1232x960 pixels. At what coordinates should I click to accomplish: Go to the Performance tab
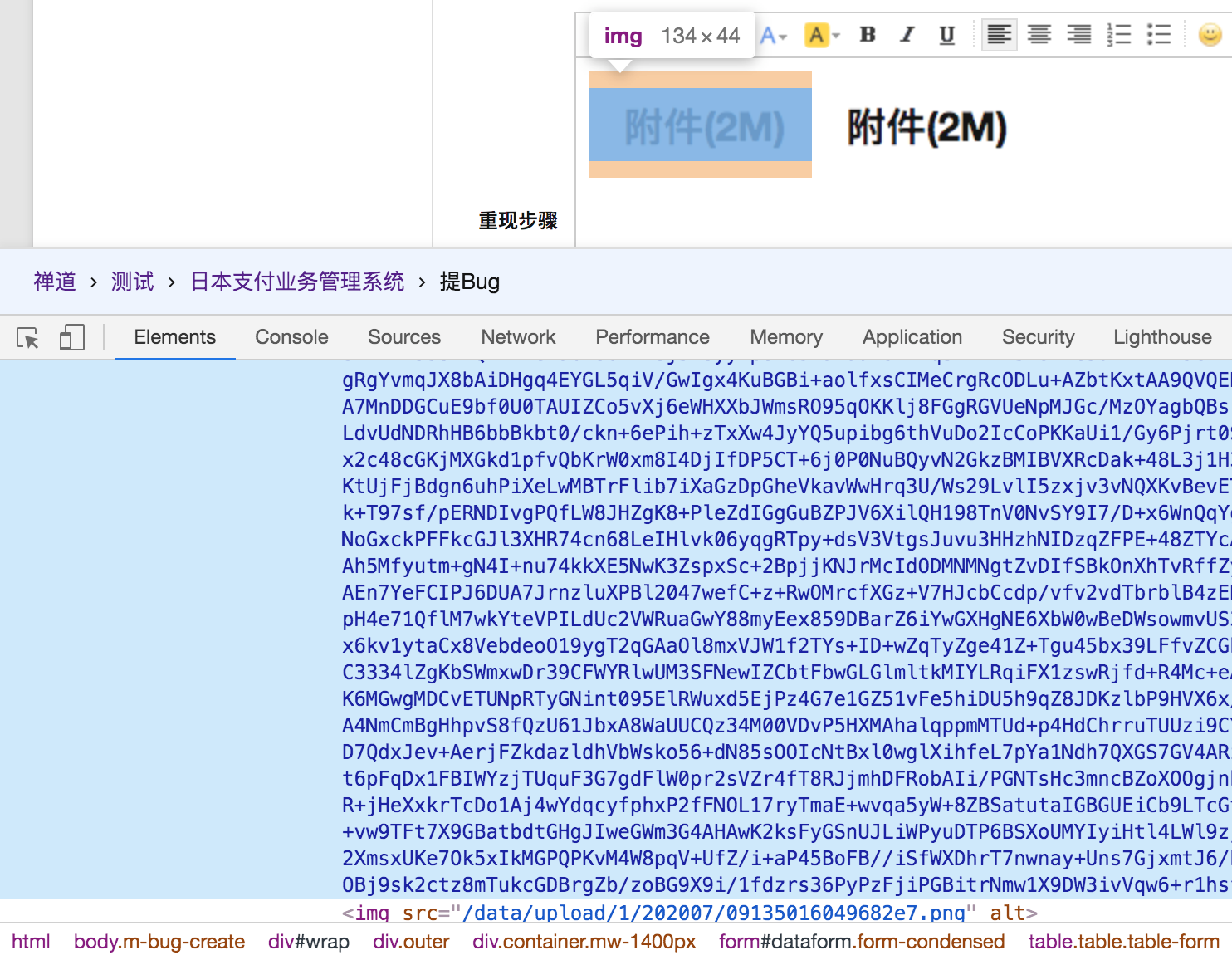coord(653,337)
